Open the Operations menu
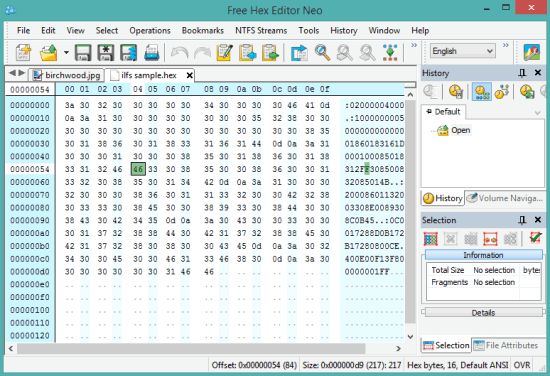 click(150, 31)
